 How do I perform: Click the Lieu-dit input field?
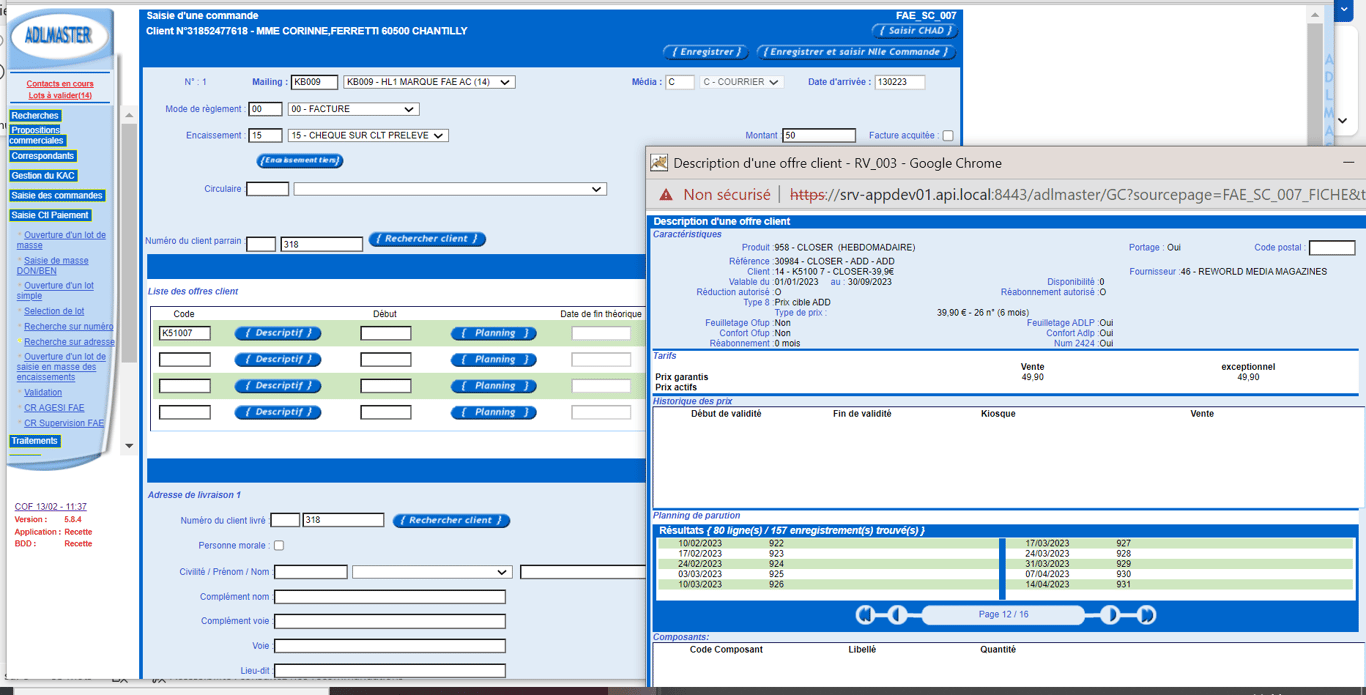[390, 671]
